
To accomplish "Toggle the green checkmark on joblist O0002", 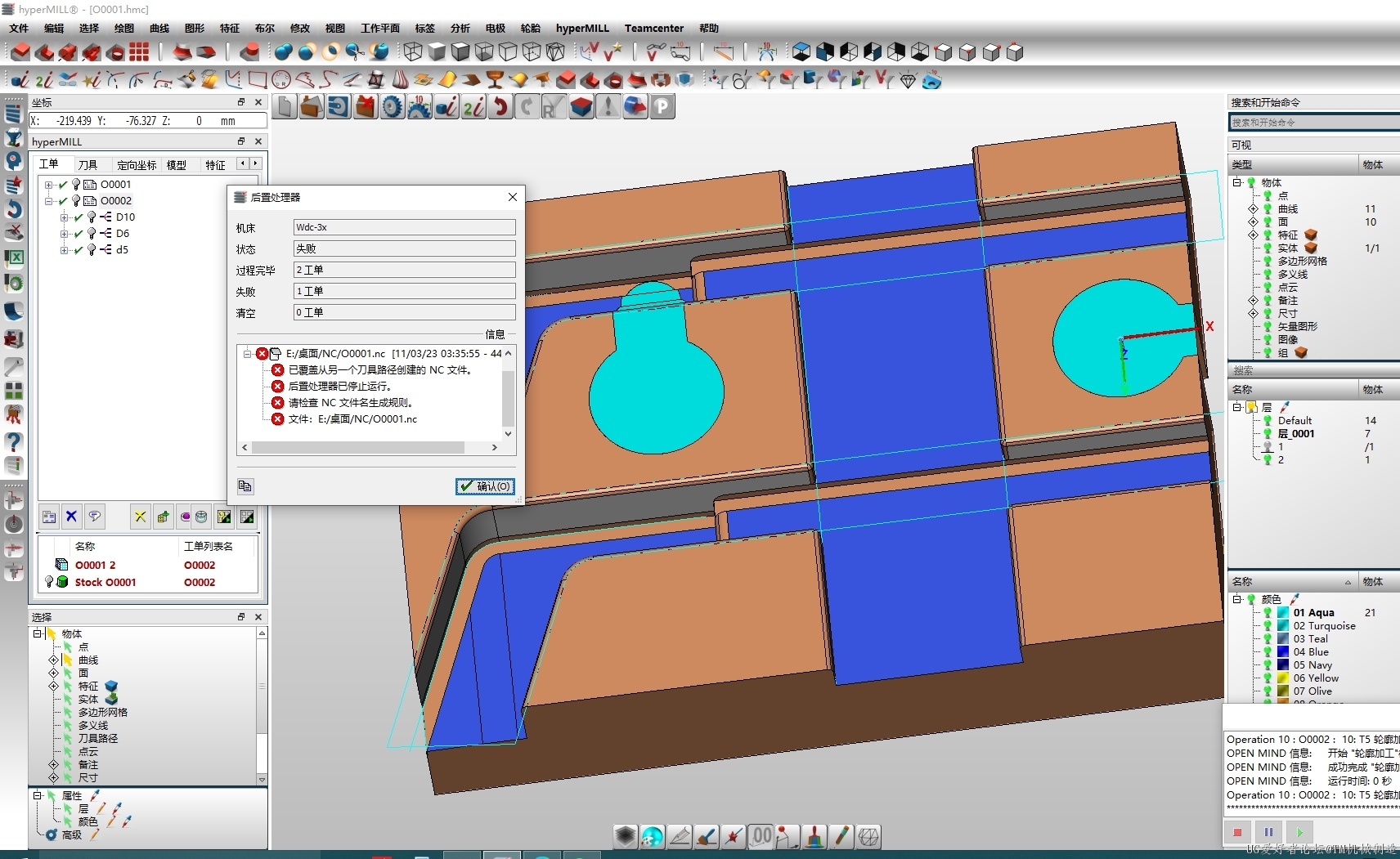I will [63, 201].
